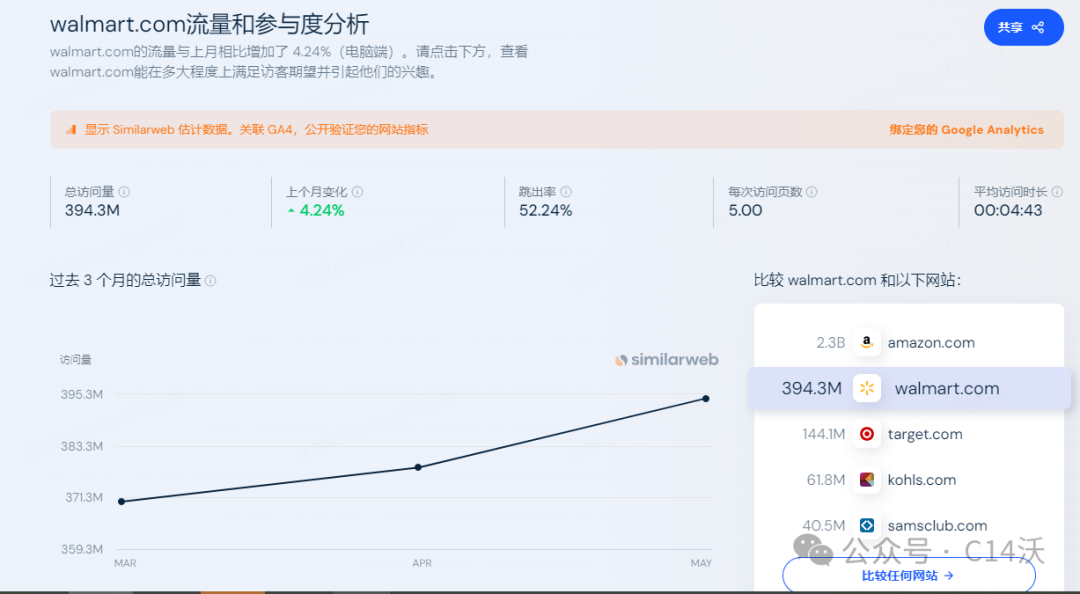Click the 2.3B amazon traffic figure
Screen dimensions: 1080x594
pyautogui.click(x=830, y=342)
